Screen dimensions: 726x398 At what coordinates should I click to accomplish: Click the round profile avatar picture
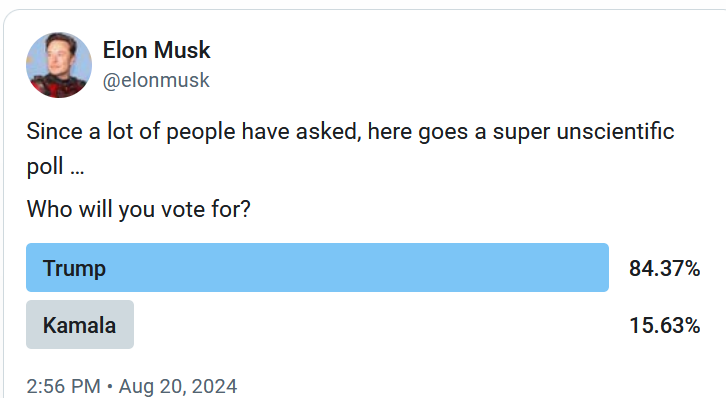pos(59,65)
